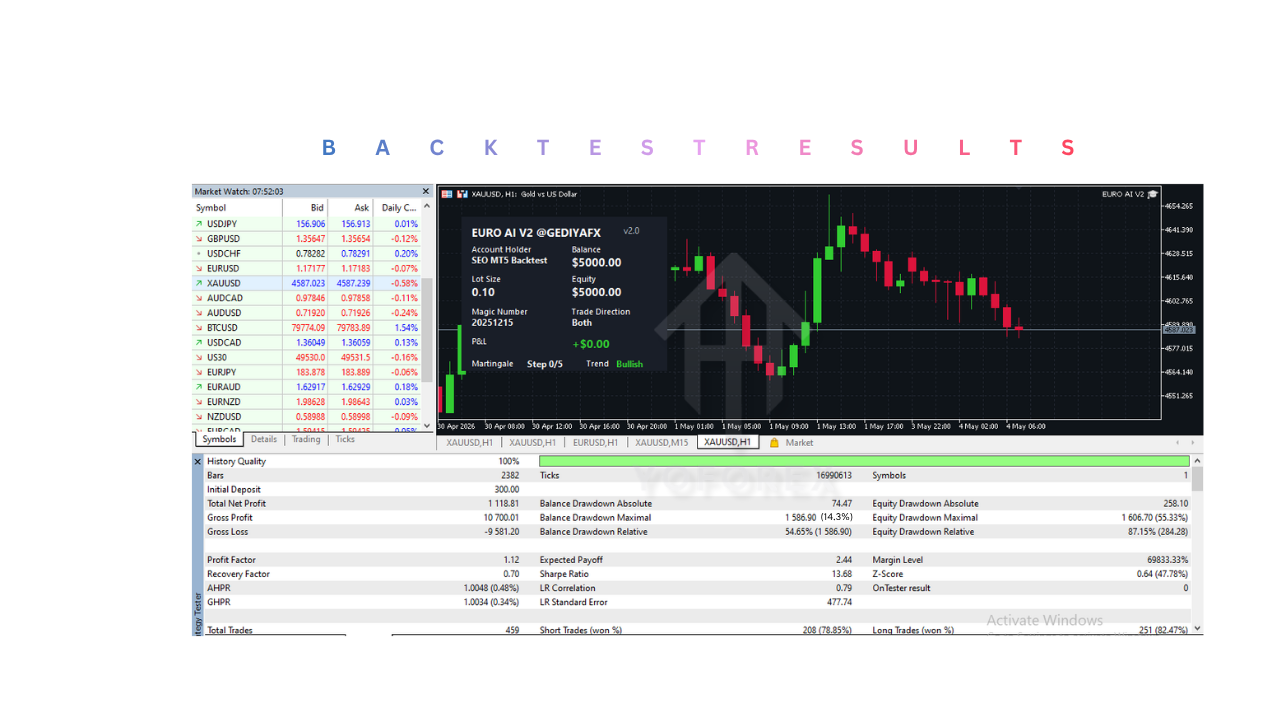Click the Margin Level value 69833.33%

click(1167, 560)
